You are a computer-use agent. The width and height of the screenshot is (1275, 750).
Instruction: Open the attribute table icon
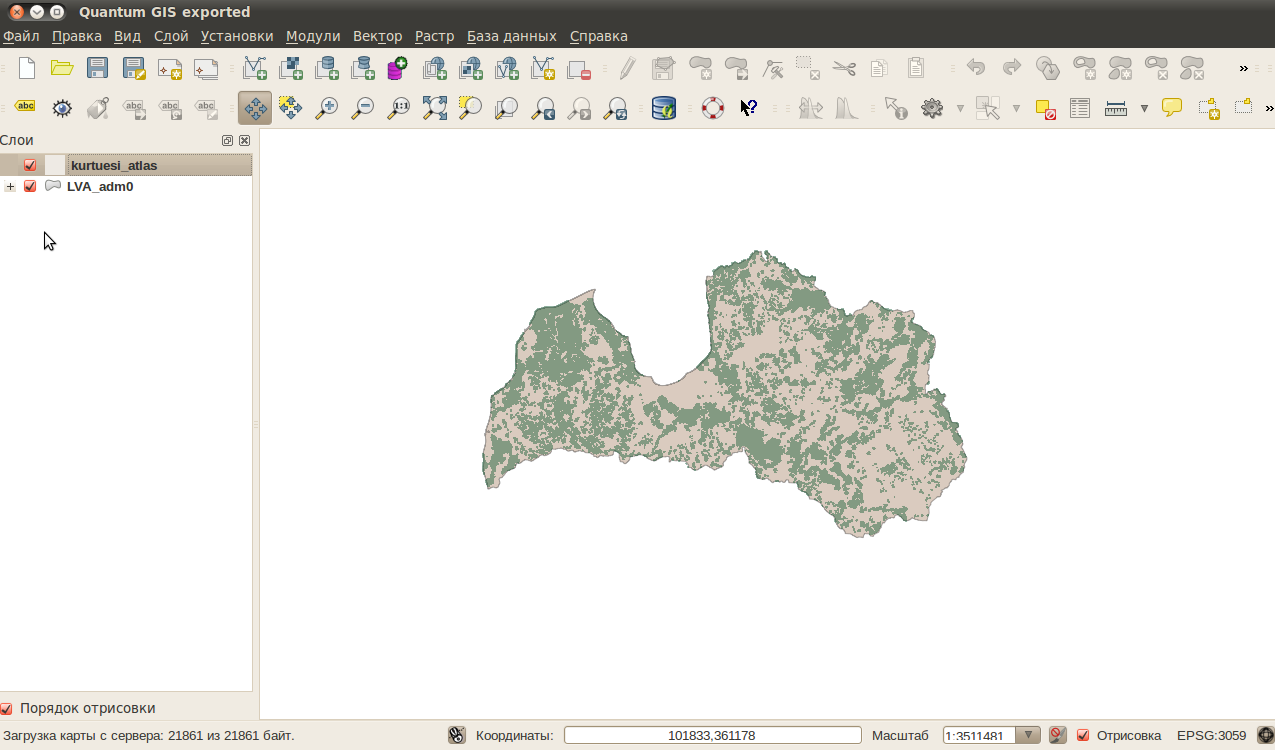[x=1079, y=108]
